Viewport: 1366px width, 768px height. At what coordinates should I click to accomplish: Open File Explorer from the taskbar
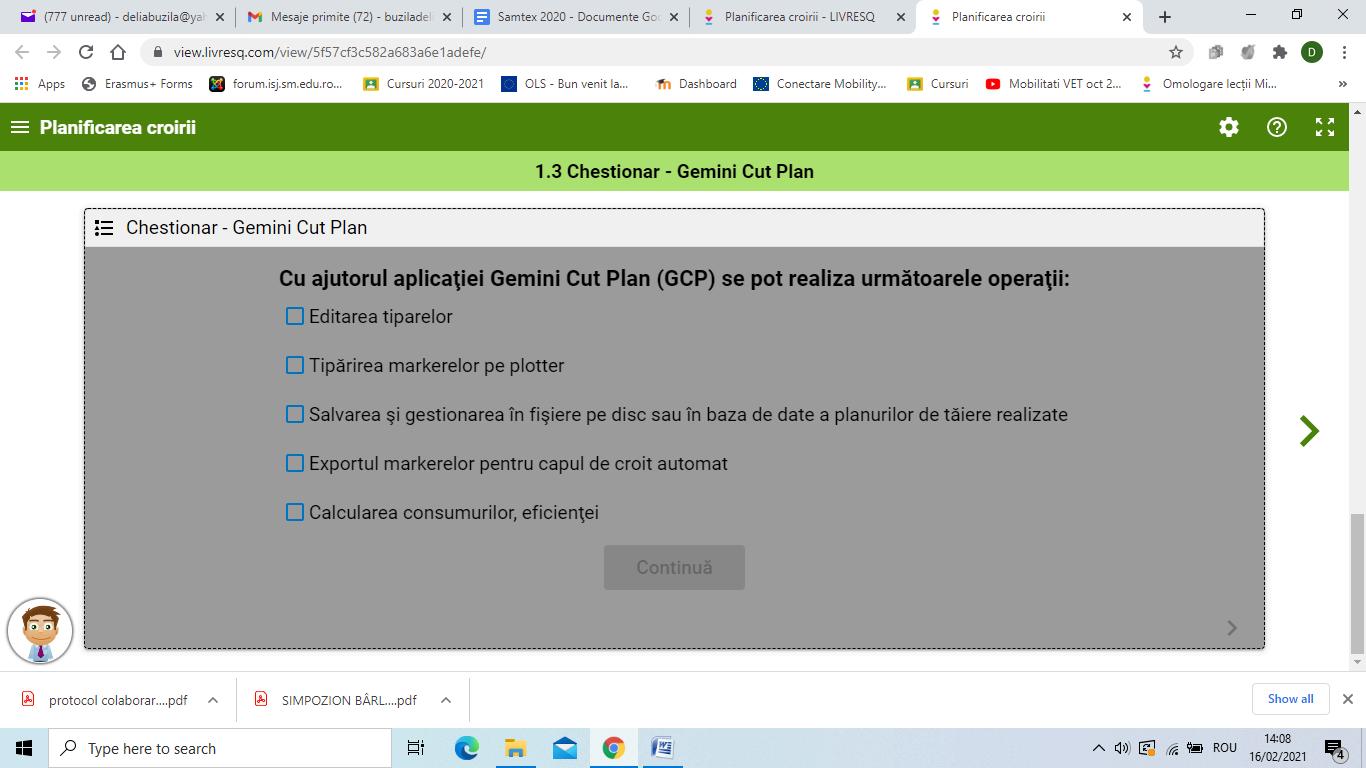(515, 748)
